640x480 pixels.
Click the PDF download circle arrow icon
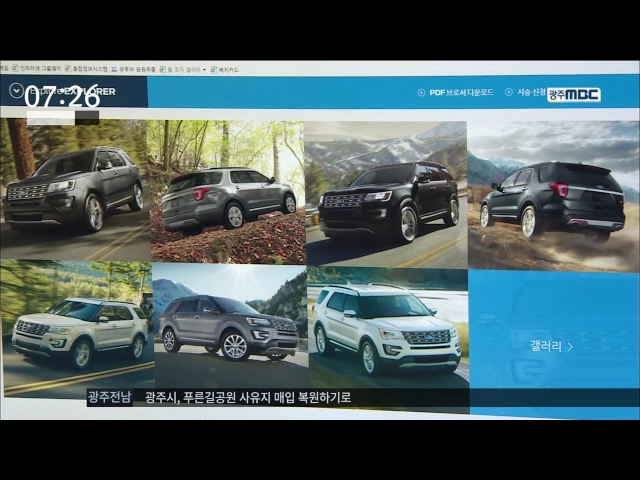[421, 93]
